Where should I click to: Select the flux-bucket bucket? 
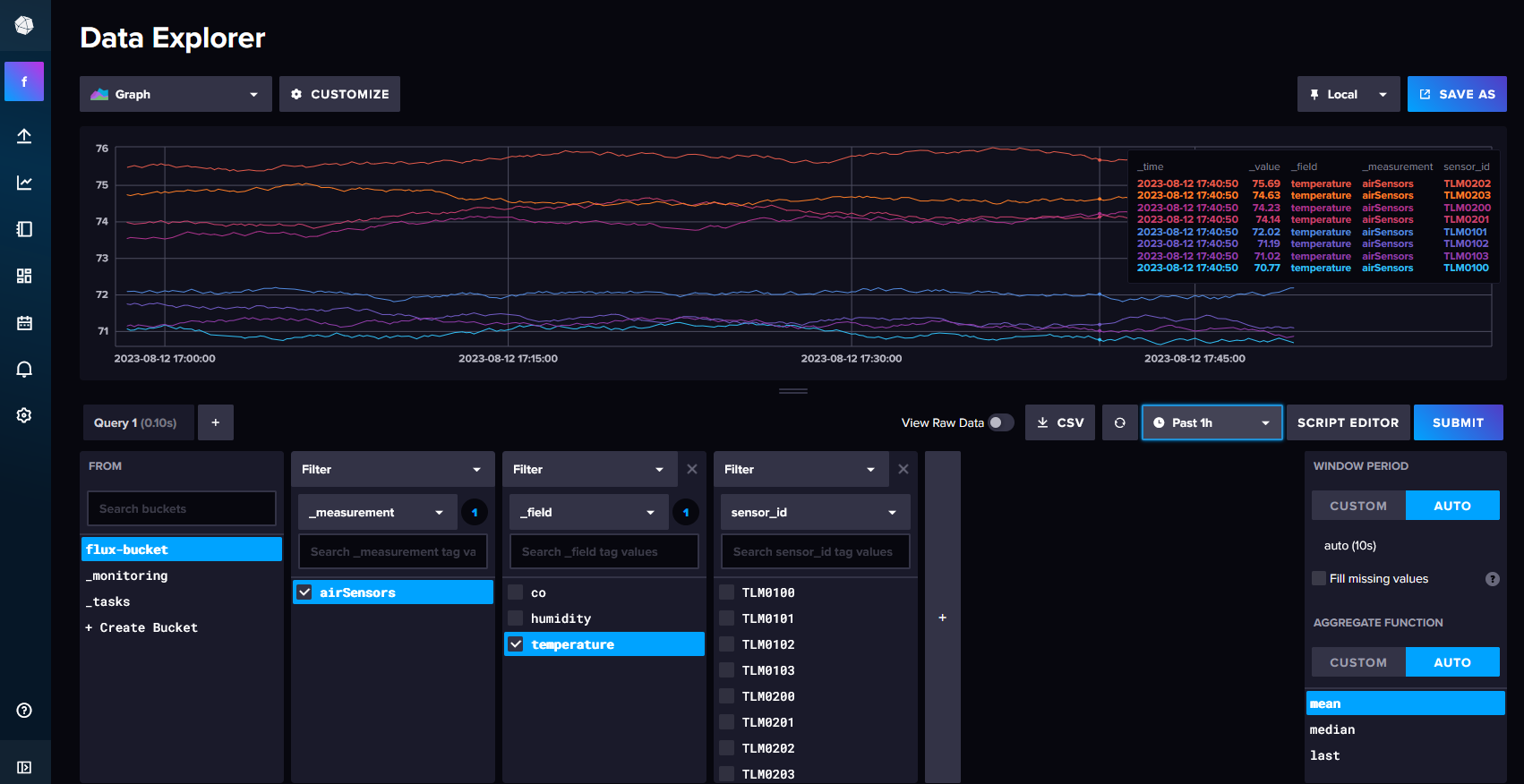[182, 550]
